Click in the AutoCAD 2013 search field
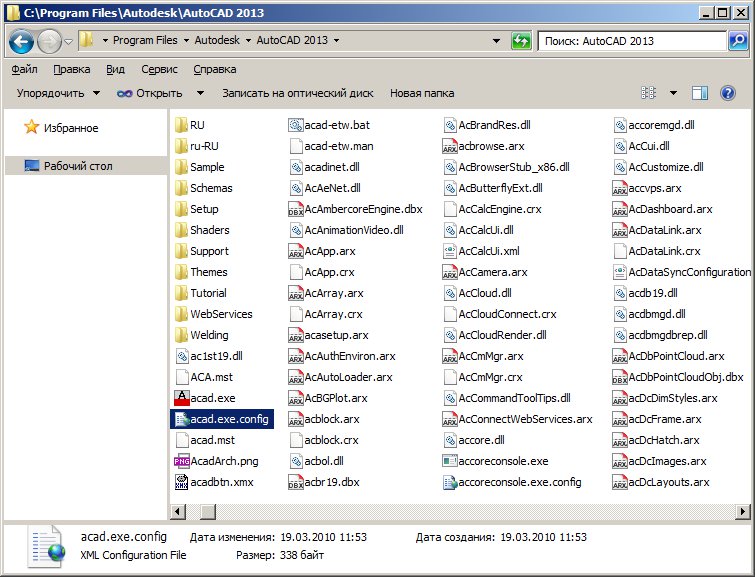The image size is (755, 577). coord(632,41)
